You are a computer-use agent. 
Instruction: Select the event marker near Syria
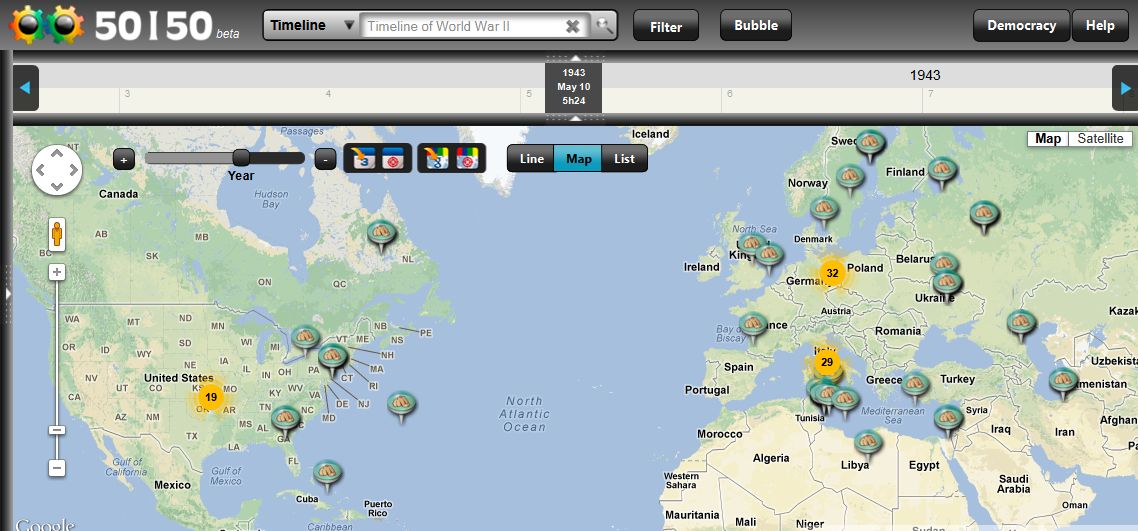tap(948, 417)
